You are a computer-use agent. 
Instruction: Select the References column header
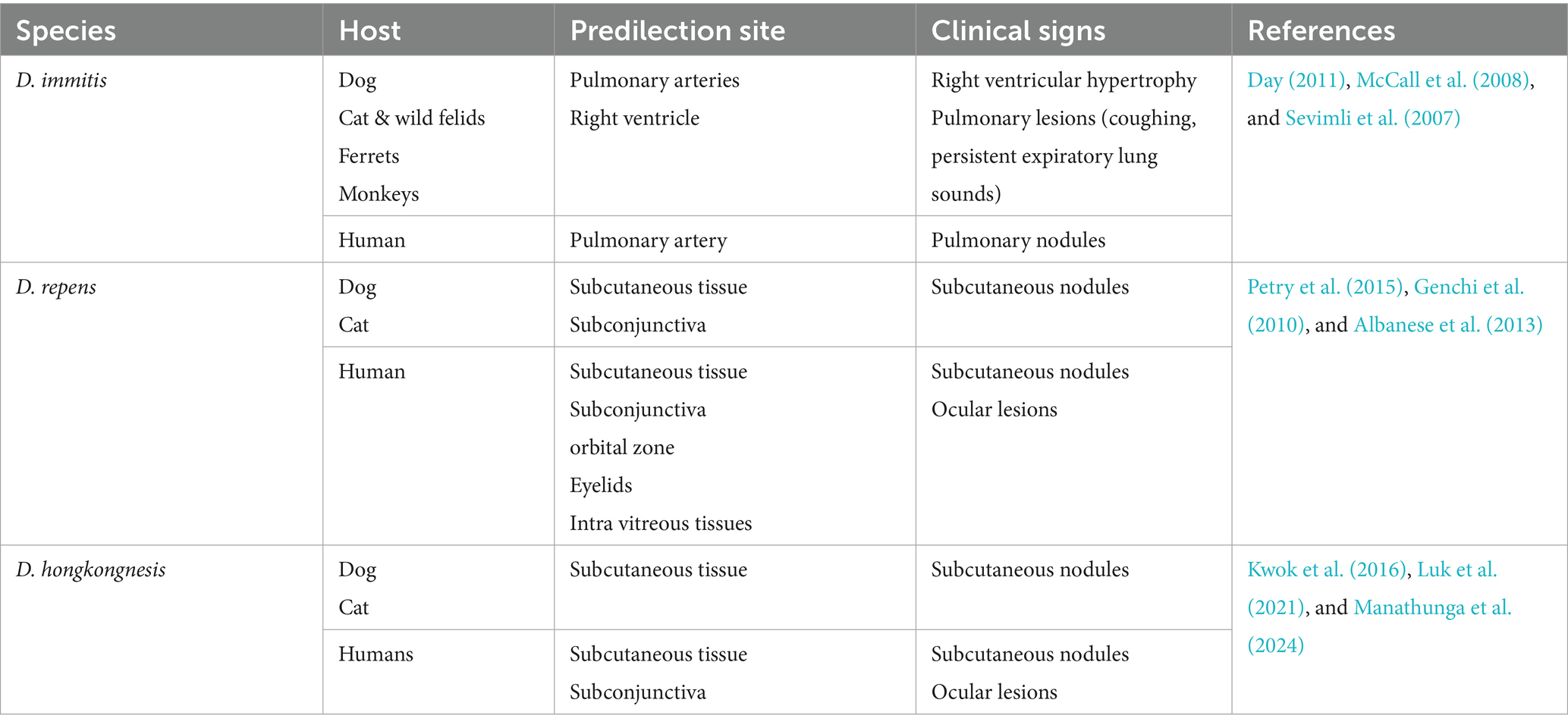point(1321,30)
